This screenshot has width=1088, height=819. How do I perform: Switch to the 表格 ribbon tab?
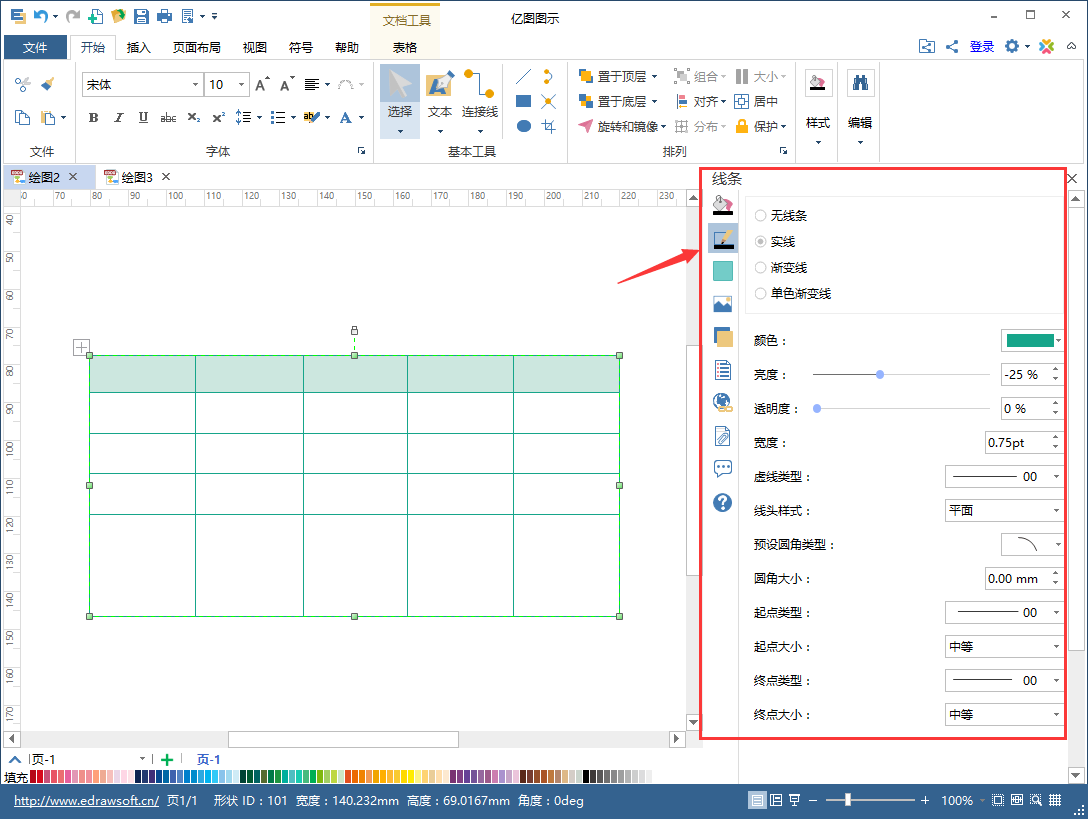click(x=405, y=47)
